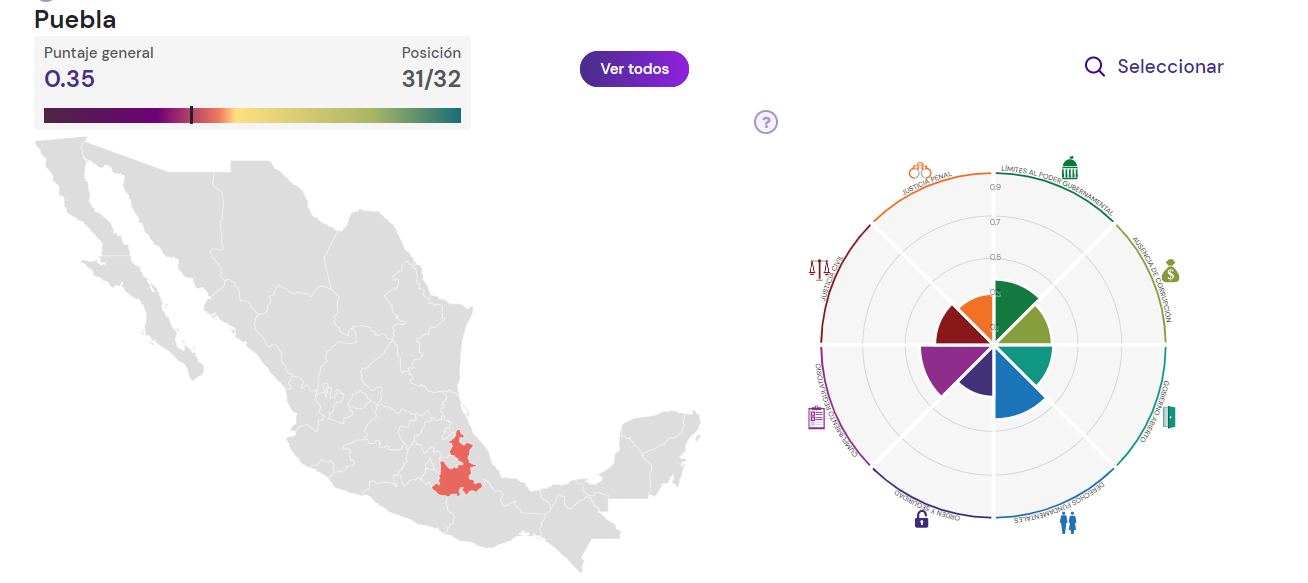Select the highlighted Puebla state on map
The height and width of the screenshot is (583, 1308).
(x=457, y=470)
